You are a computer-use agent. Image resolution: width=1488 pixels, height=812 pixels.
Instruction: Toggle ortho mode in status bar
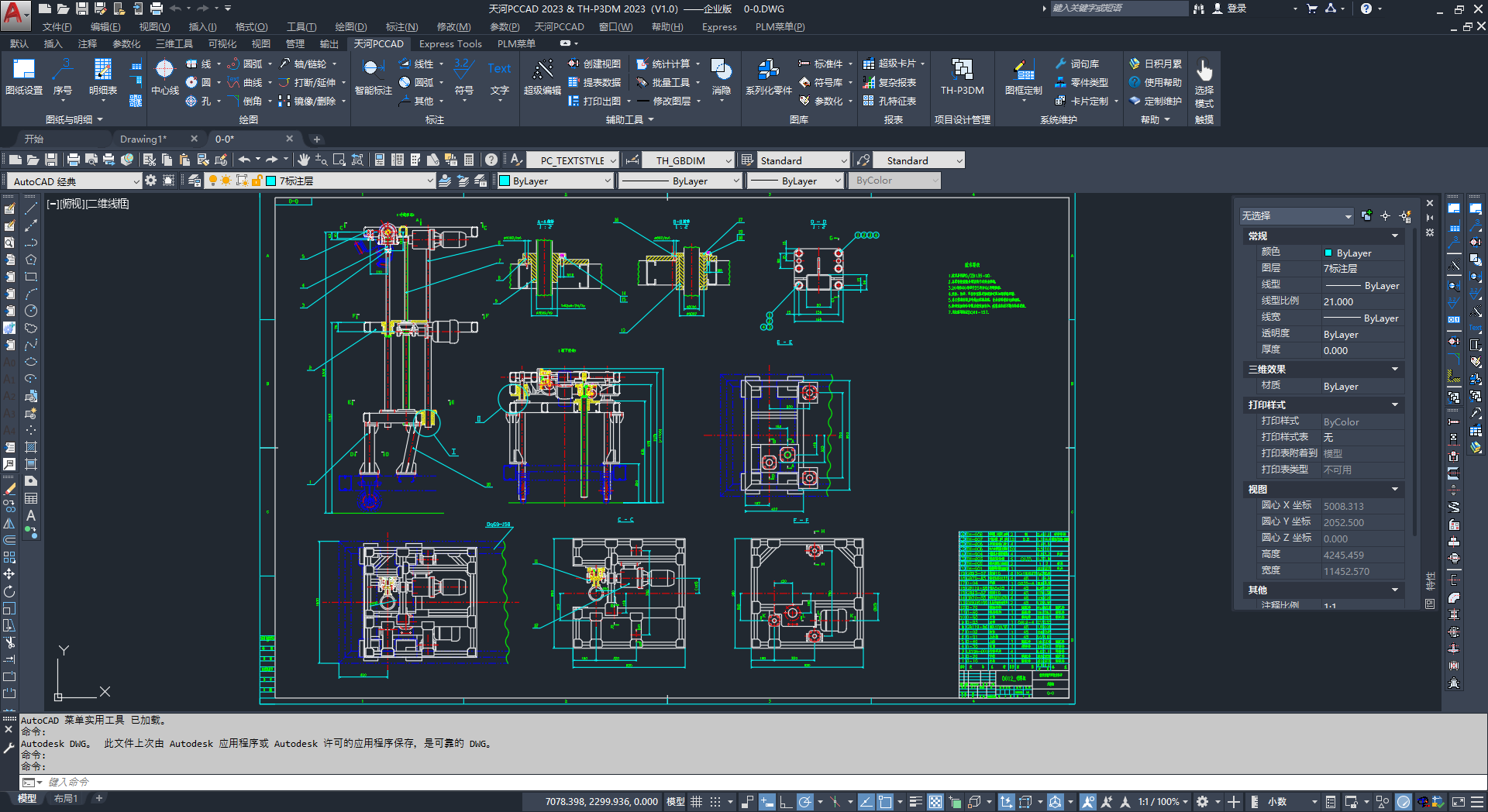click(785, 802)
